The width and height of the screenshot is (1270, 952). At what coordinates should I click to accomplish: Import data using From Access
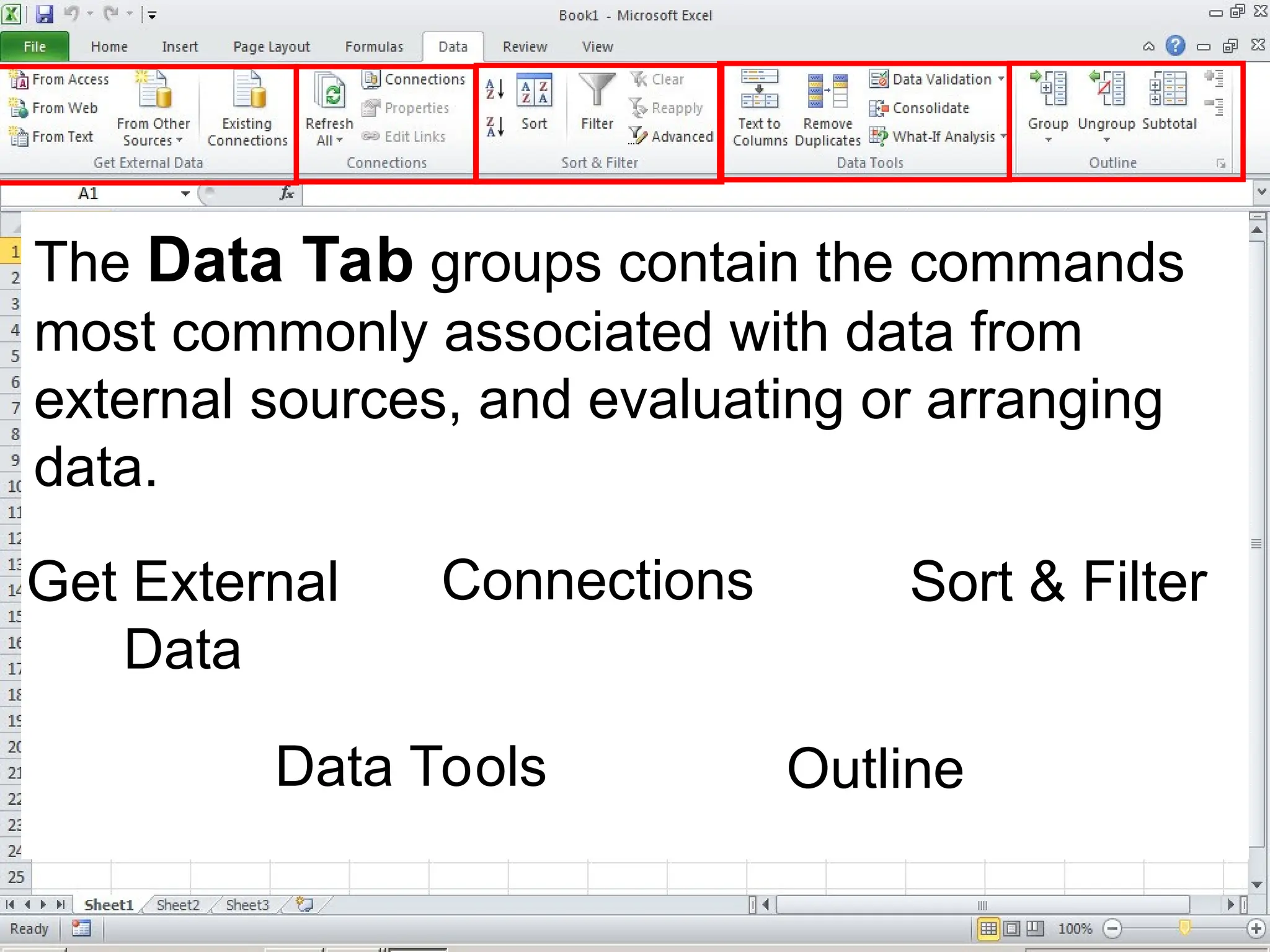point(60,79)
